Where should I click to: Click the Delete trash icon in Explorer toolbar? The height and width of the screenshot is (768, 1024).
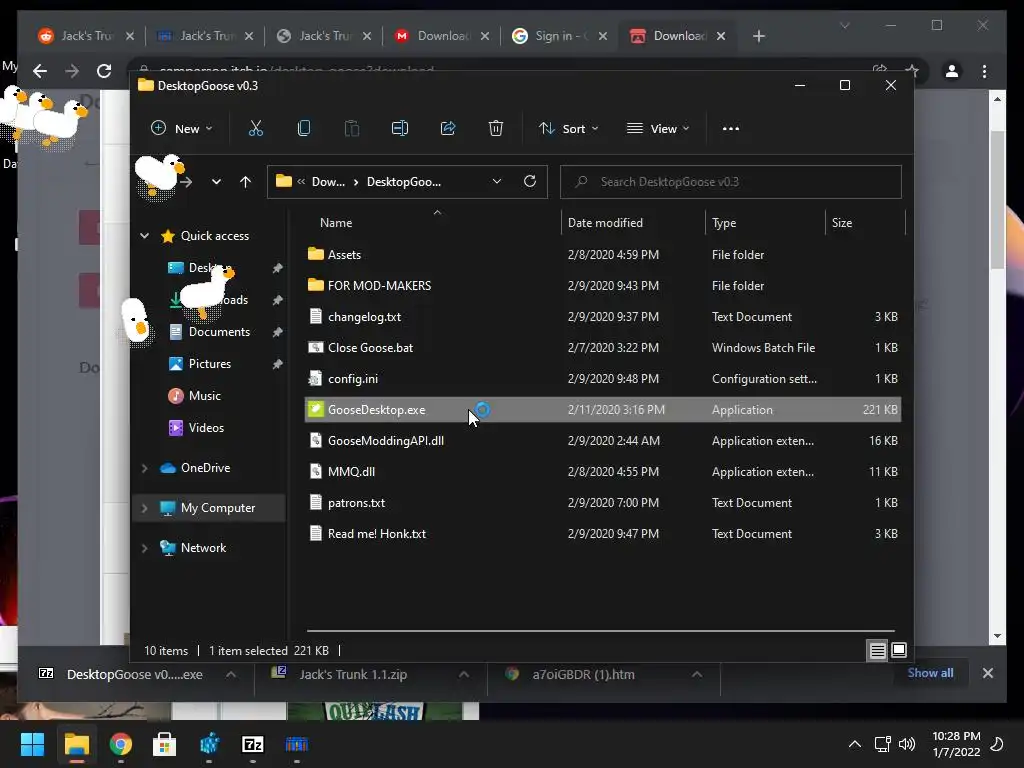coord(496,129)
